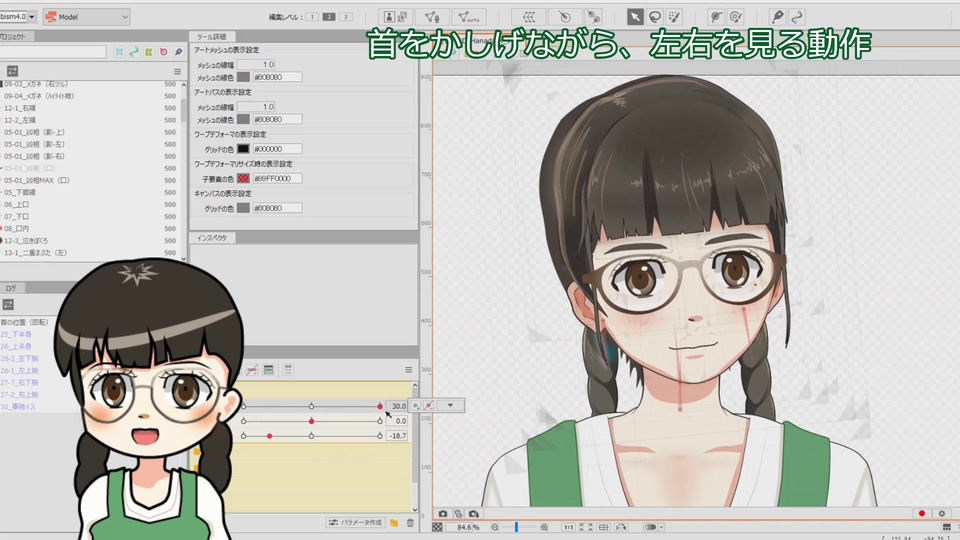Click the パラメータ作成 button
The height and width of the screenshot is (540, 960).
[355, 523]
